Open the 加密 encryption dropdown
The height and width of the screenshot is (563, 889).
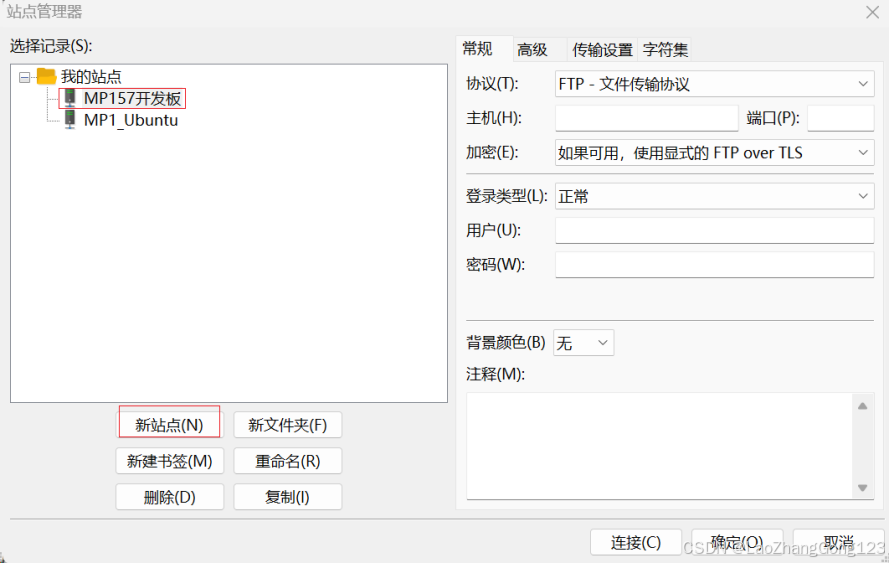coord(714,153)
